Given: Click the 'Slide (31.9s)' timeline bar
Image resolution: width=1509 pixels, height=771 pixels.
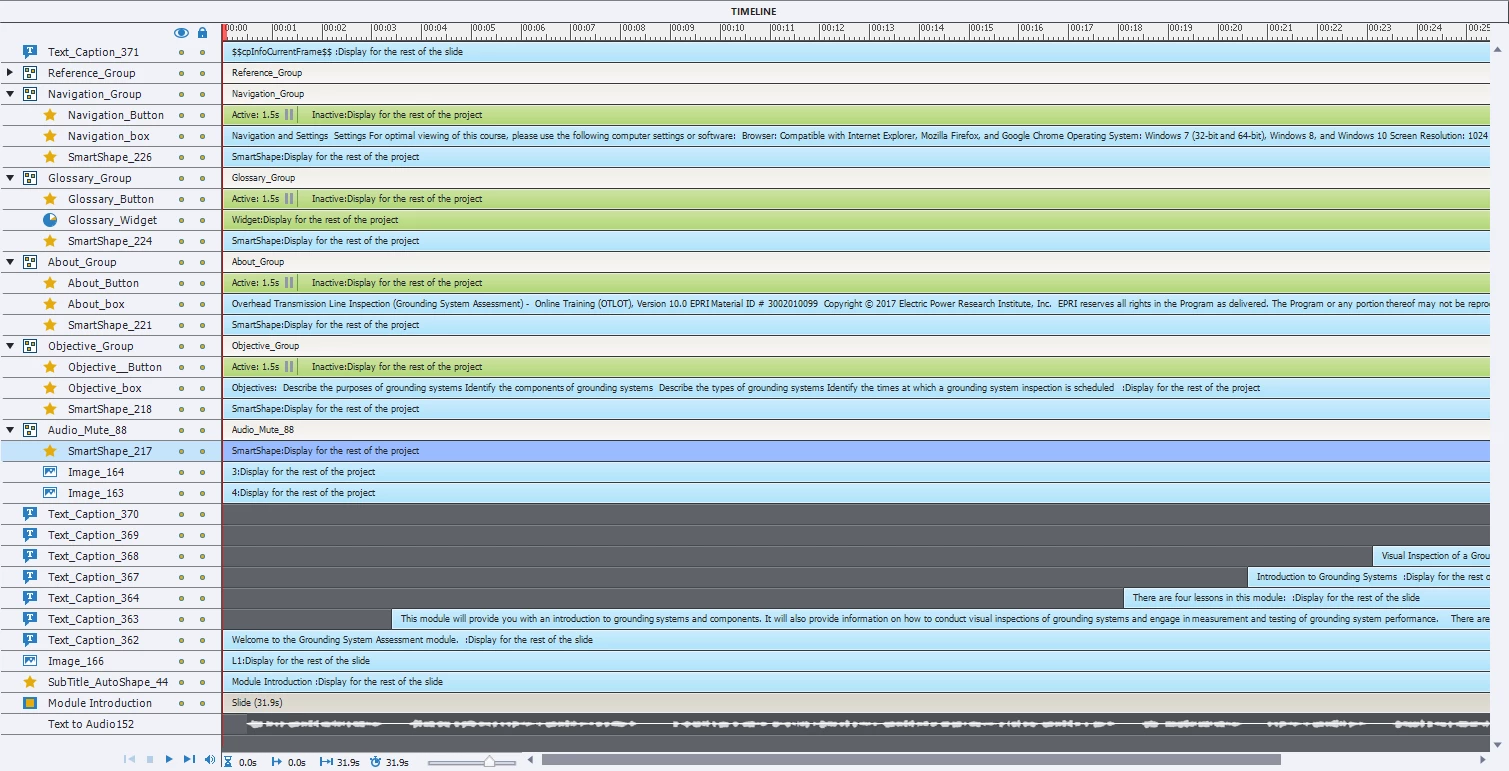Looking at the screenshot, I should (856, 702).
